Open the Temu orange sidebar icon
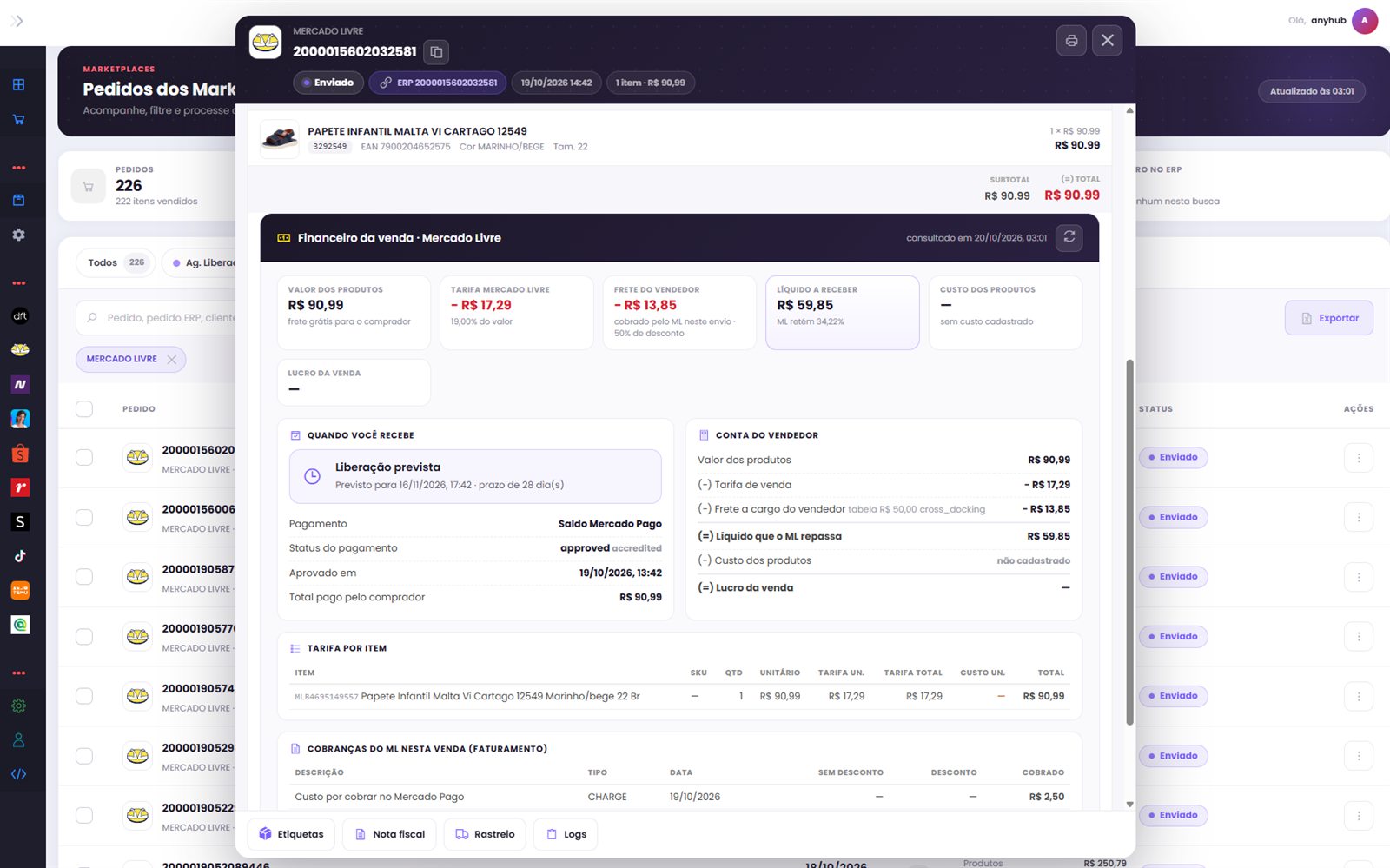This screenshot has width=1390, height=868. click(20, 591)
